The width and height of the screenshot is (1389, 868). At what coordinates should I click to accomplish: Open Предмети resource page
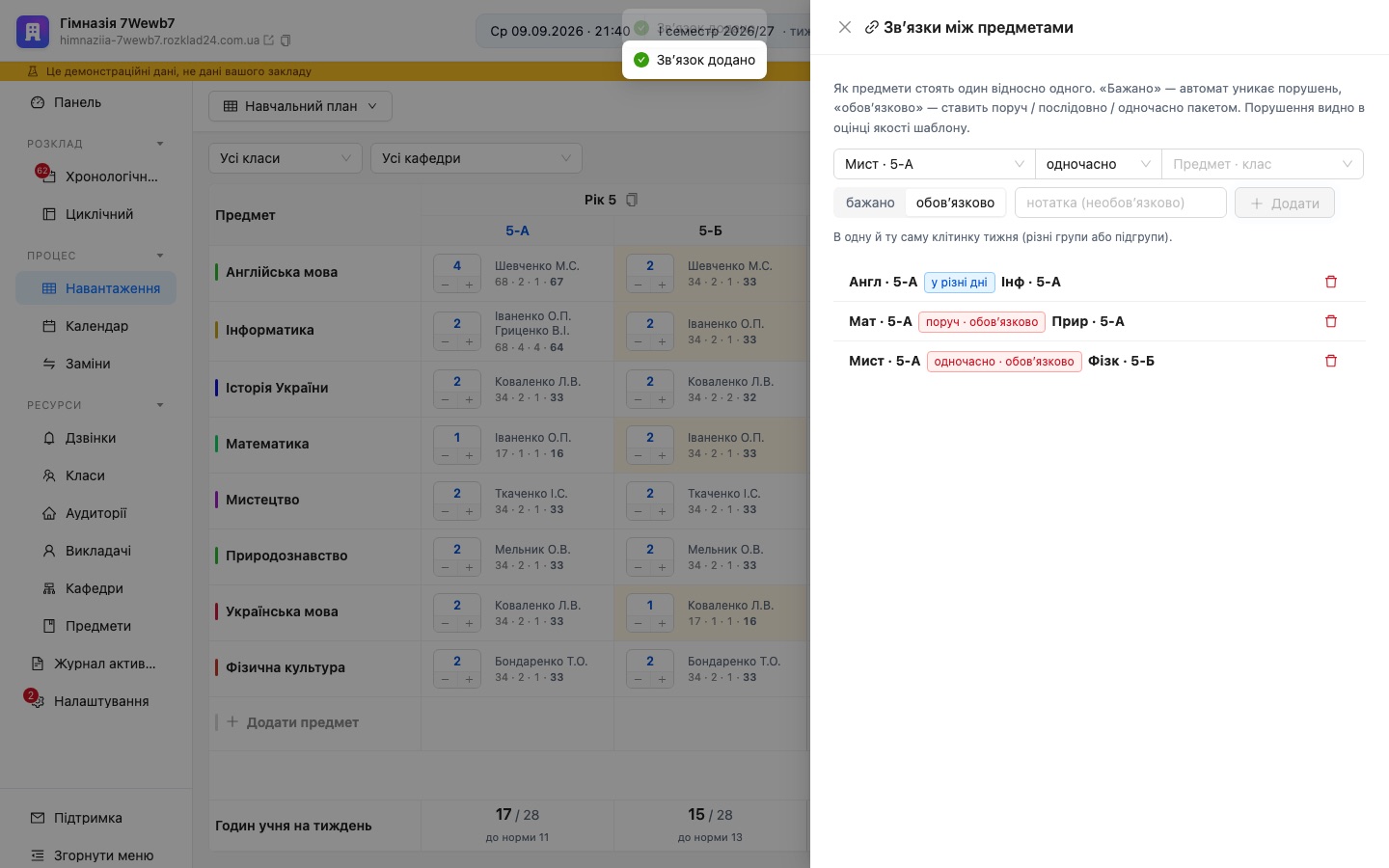click(x=95, y=626)
